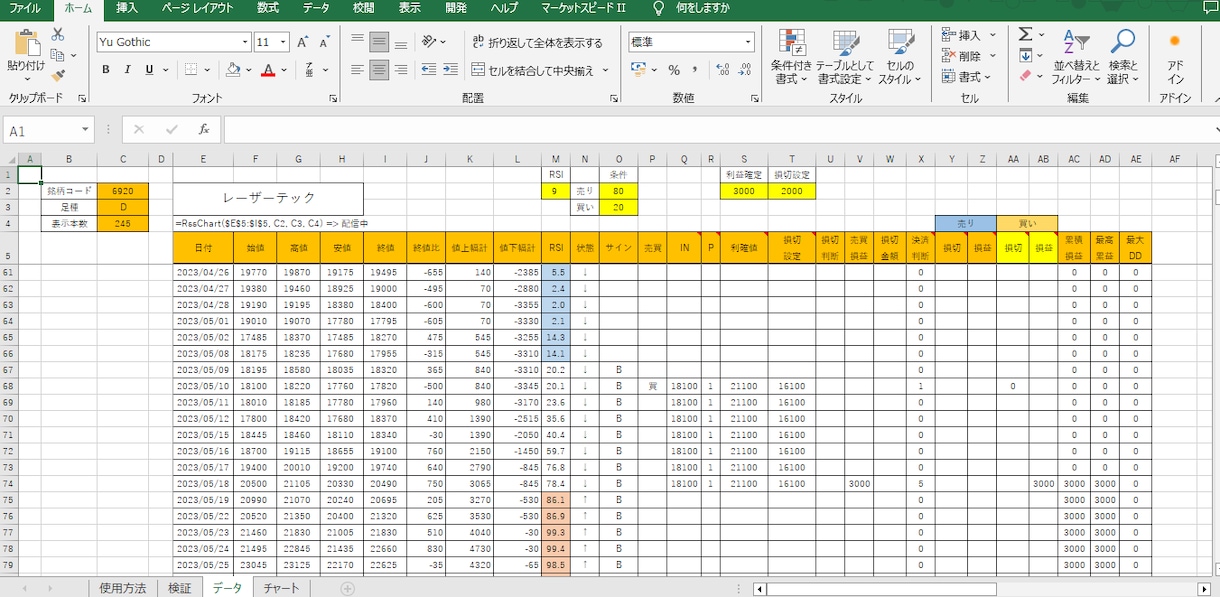Decrease font size with the small A icon
1220x597 pixels.
326,42
